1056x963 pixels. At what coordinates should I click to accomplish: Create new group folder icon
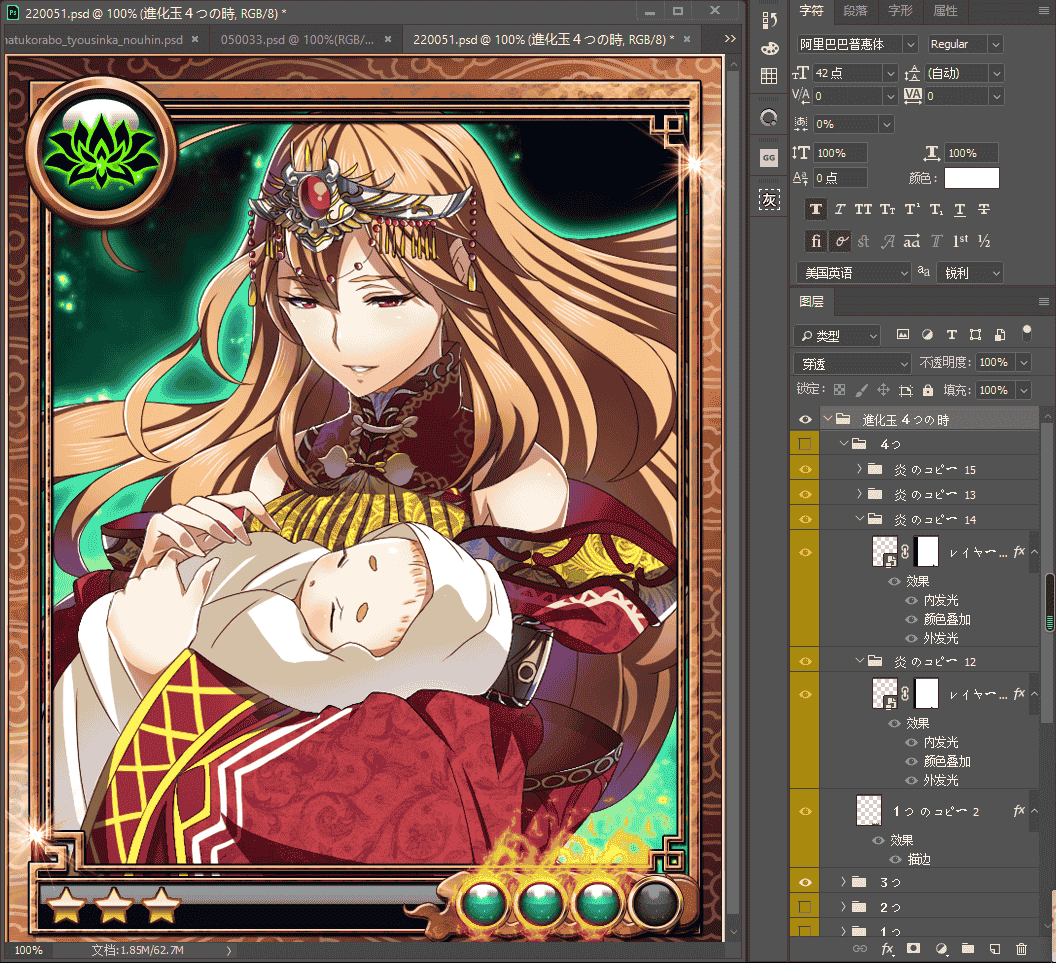(x=968, y=949)
